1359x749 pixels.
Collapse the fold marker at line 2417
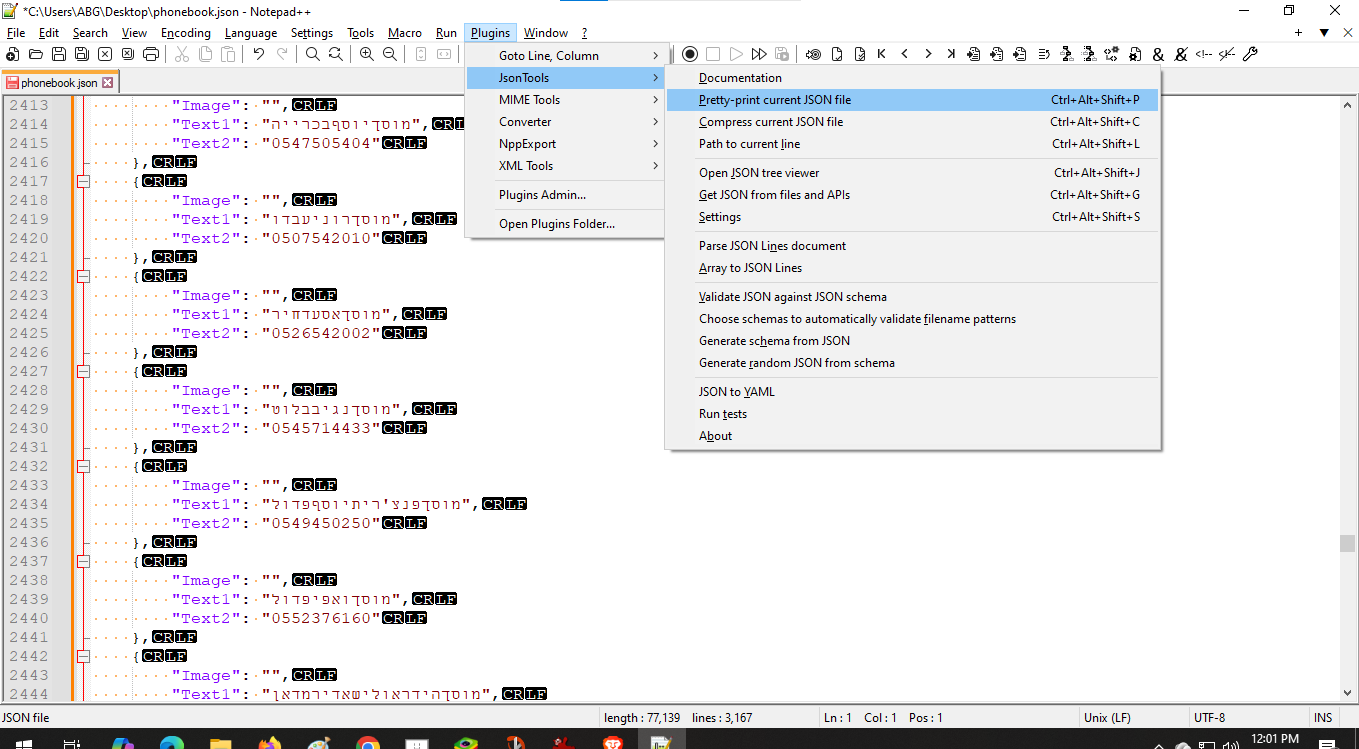coord(83,181)
